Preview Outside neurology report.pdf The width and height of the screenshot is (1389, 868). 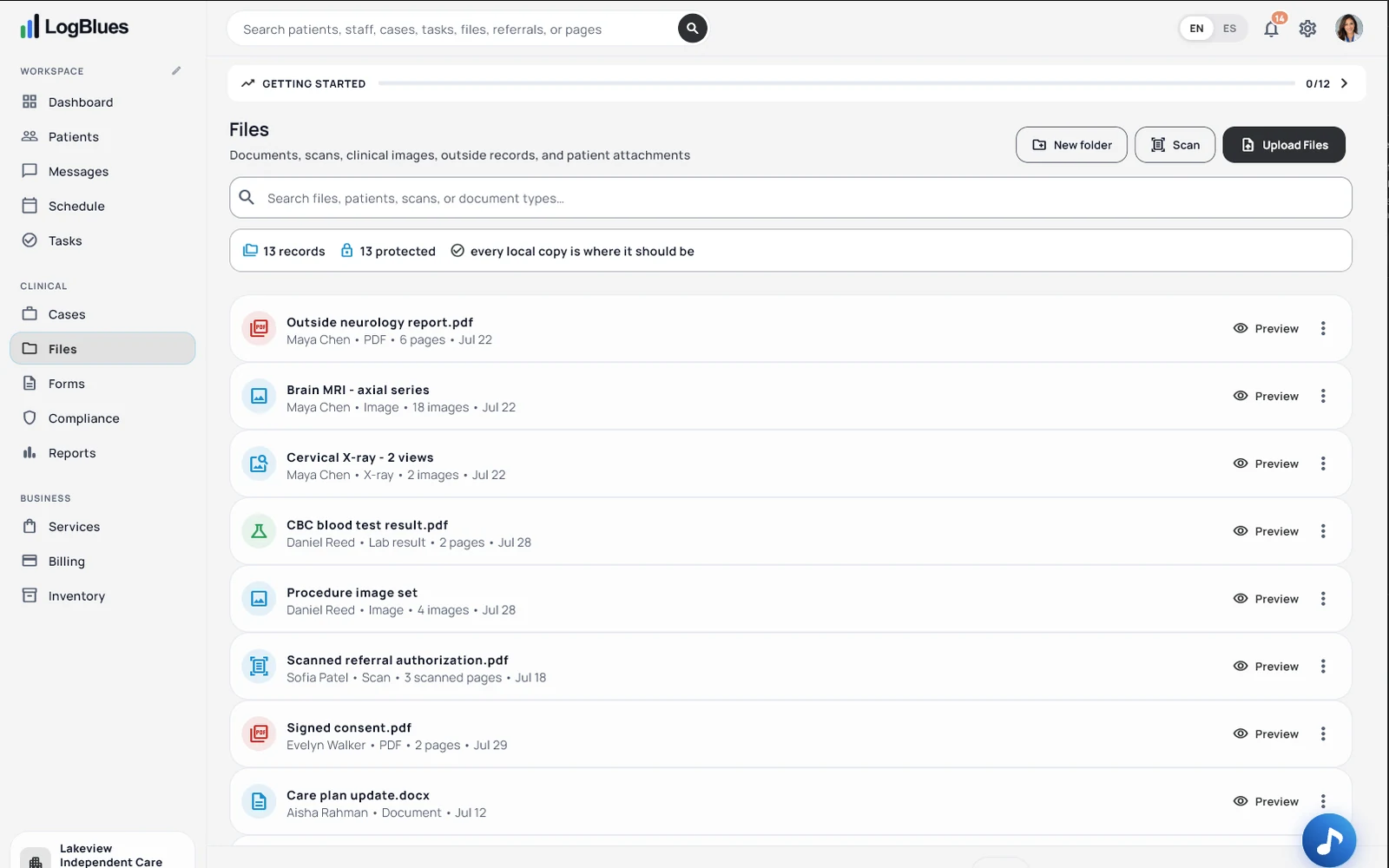1266,328
